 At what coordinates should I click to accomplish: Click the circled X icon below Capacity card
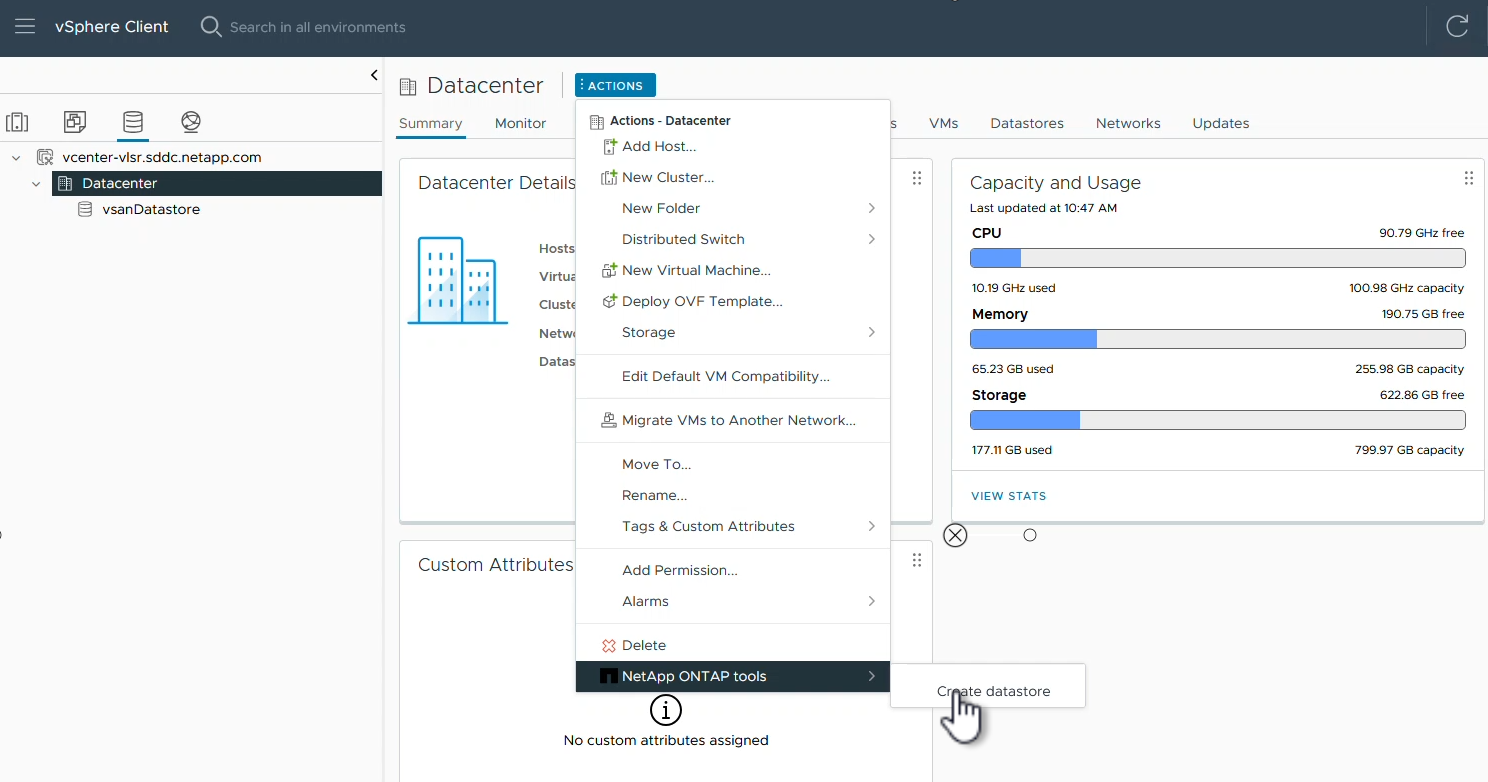(x=956, y=535)
